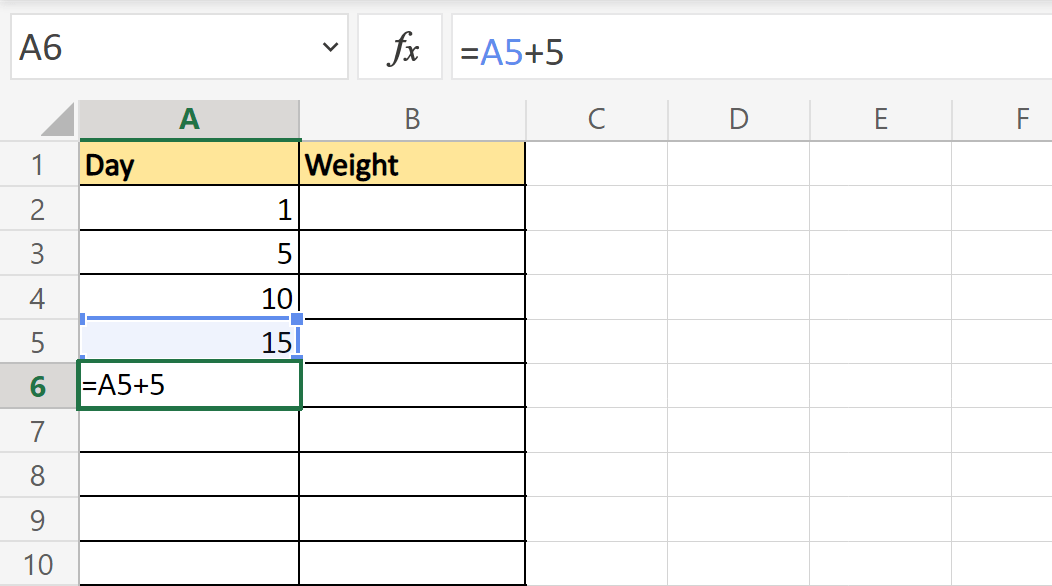Click the cell showing =A5+5
Image resolution: width=1052 pixels, height=586 pixels.
click(188, 384)
